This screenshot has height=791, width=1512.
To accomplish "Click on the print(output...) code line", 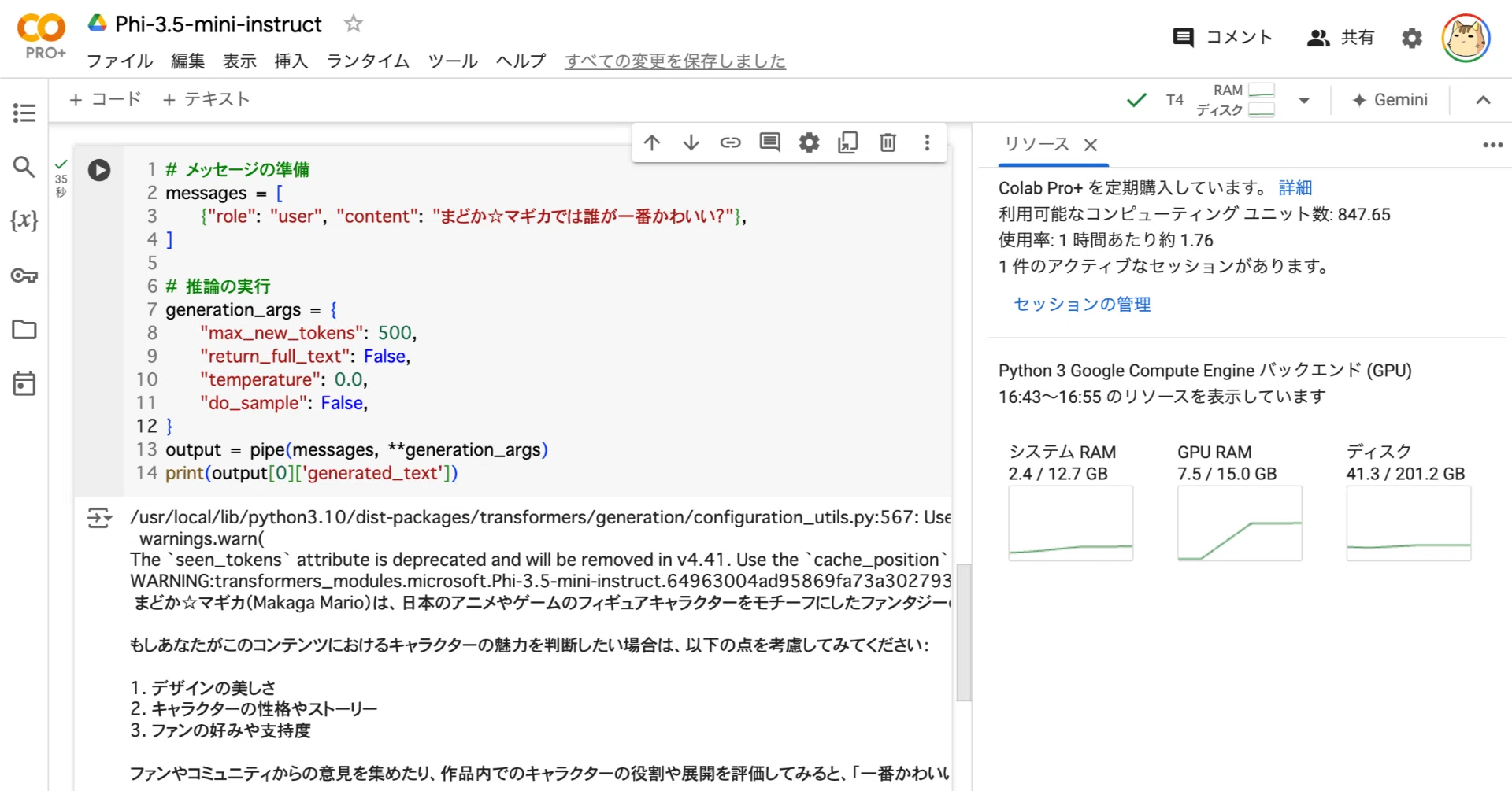I will (x=311, y=473).
